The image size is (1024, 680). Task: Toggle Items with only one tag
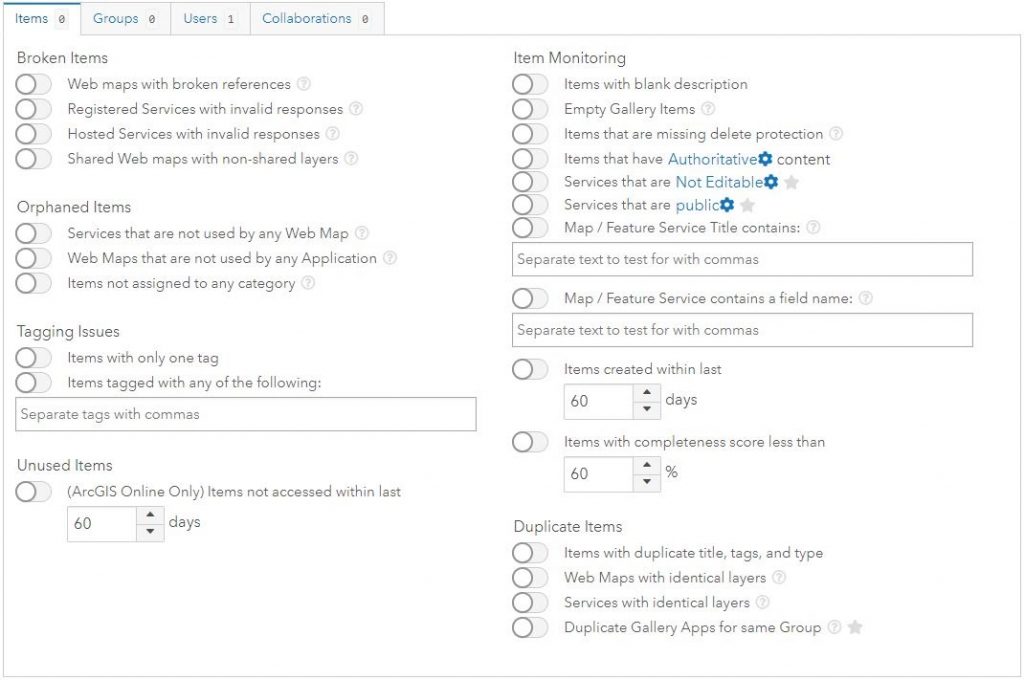(x=34, y=358)
